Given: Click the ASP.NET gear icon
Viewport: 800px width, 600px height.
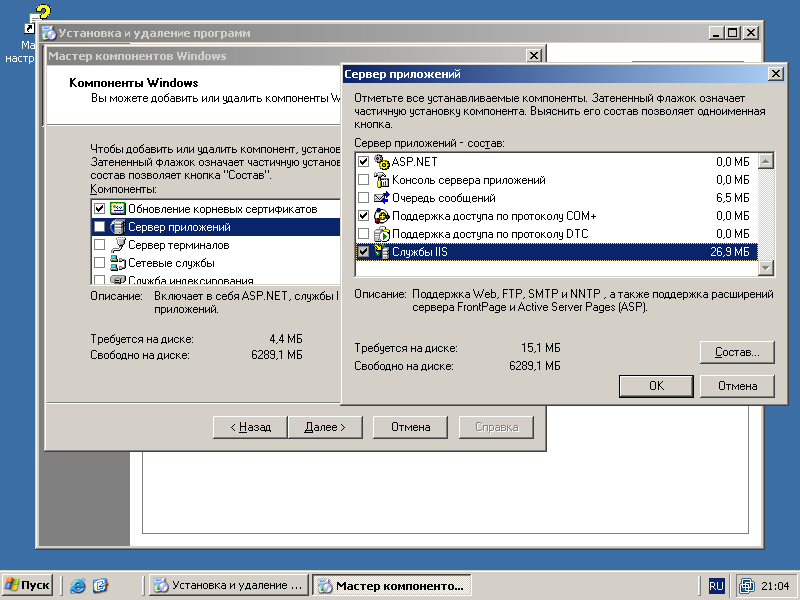Looking at the screenshot, I should (382, 162).
